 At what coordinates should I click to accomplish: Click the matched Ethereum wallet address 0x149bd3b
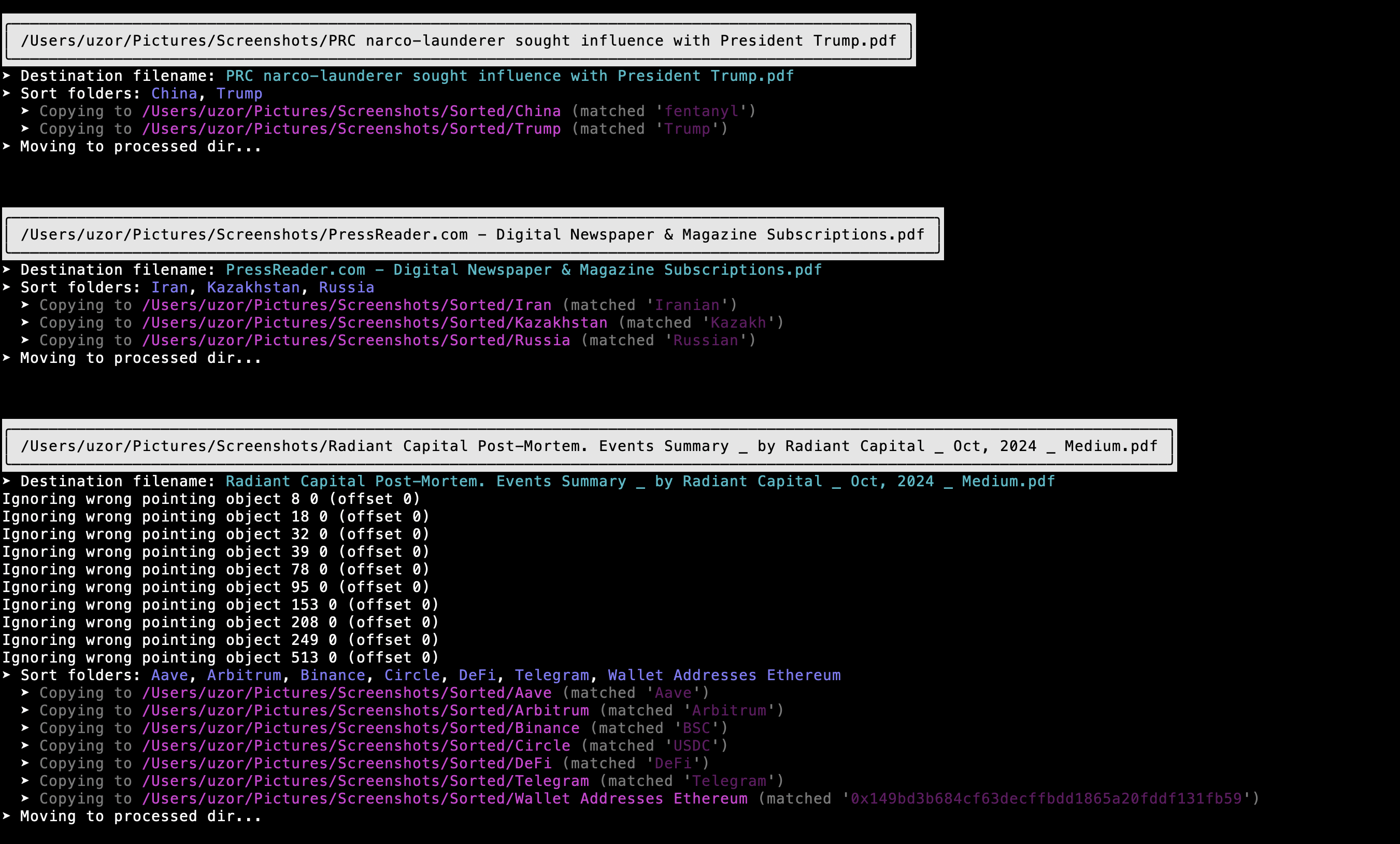pyautogui.click(x=1046, y=798)
